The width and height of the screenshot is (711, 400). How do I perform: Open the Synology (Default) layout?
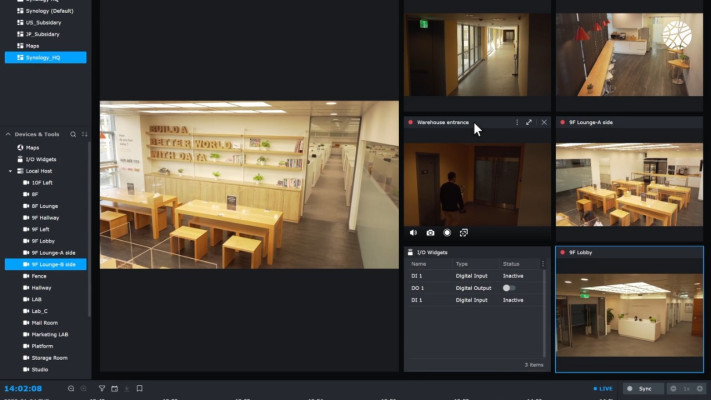(45, 11)
